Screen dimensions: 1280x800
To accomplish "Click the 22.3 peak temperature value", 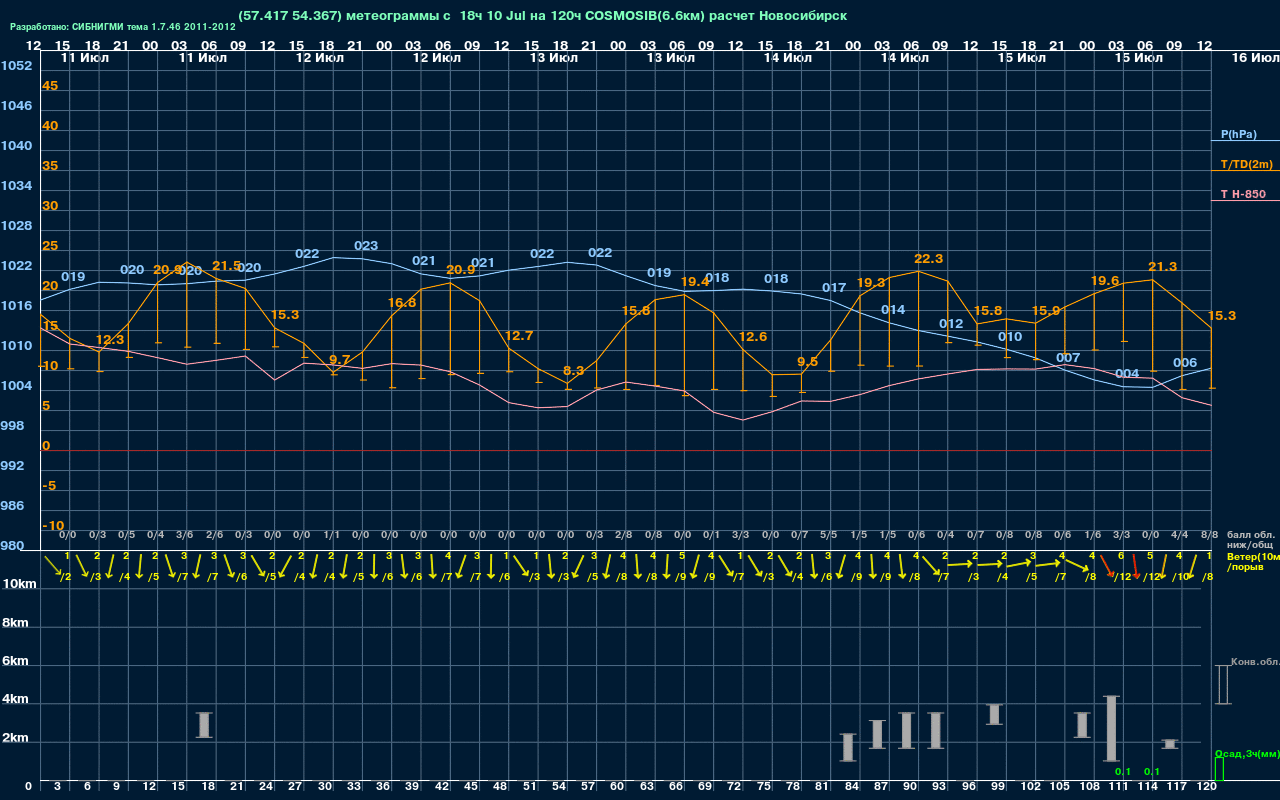I will (x=929, y=259).
